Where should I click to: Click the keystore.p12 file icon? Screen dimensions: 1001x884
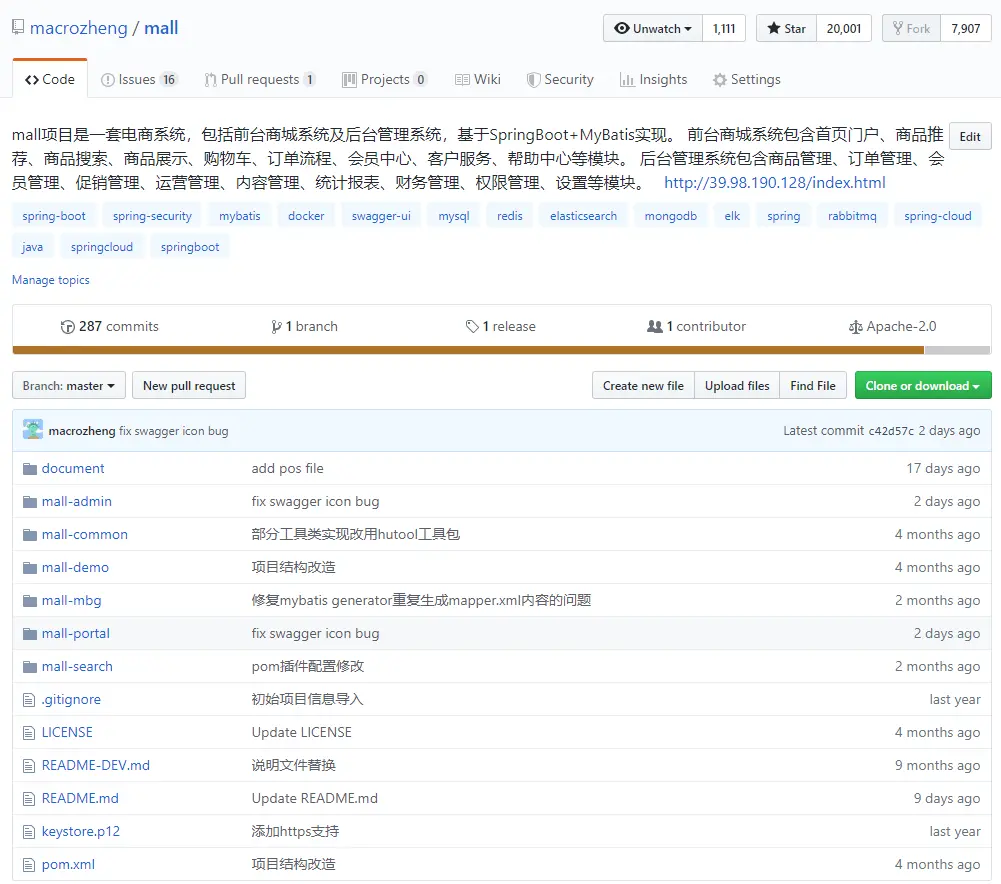point(29,832)
